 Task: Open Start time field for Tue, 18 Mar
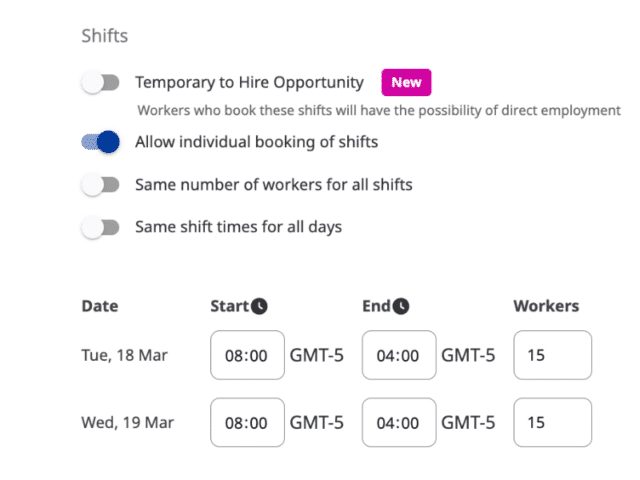248,355
